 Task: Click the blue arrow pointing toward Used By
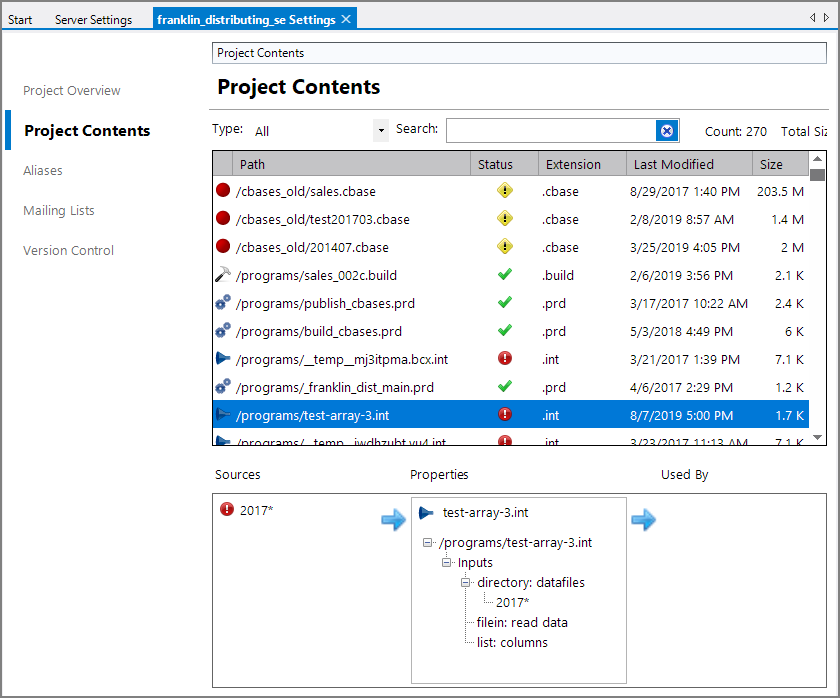point(644,519)
